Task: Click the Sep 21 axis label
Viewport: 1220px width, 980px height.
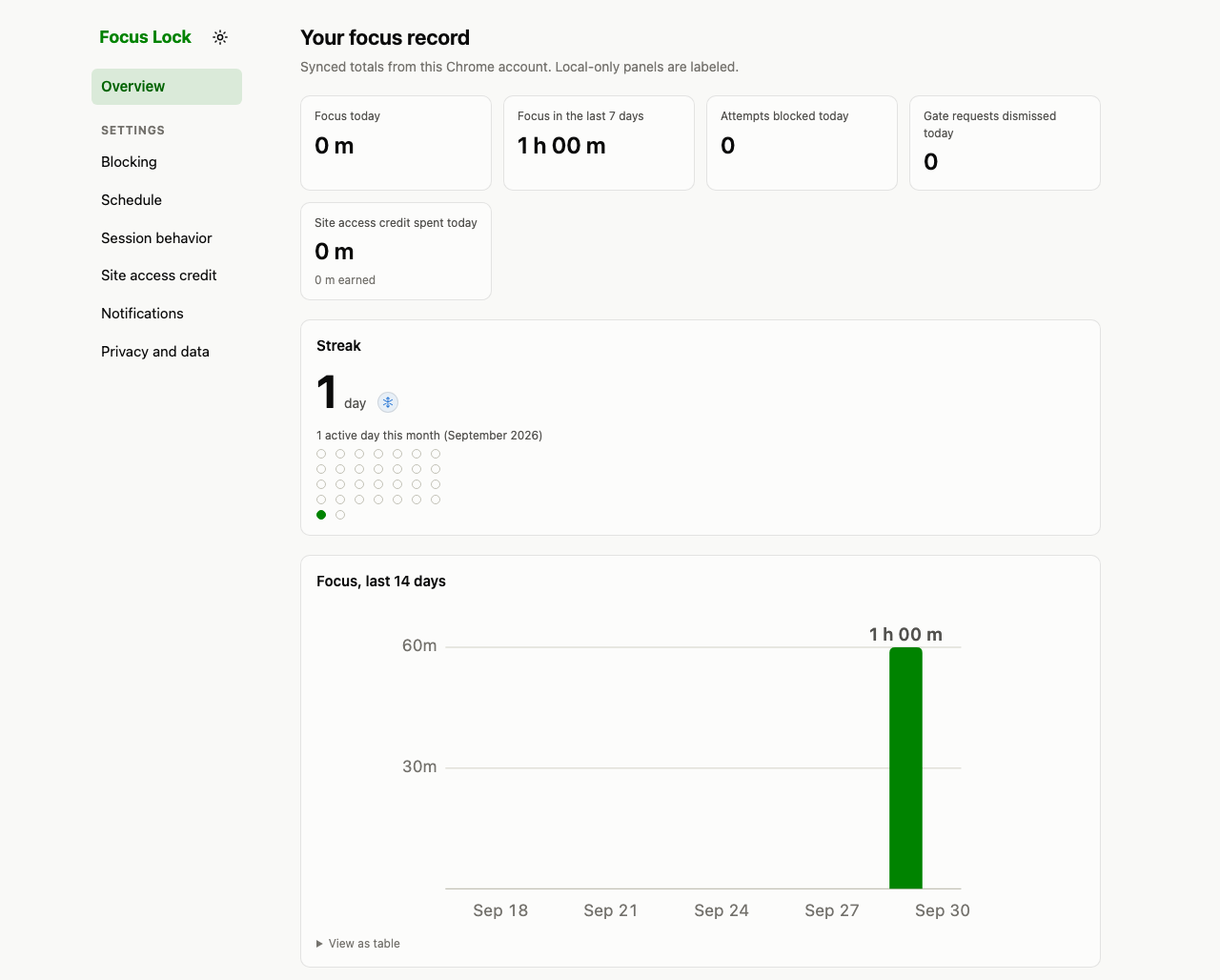Action: tap(611, 910)
